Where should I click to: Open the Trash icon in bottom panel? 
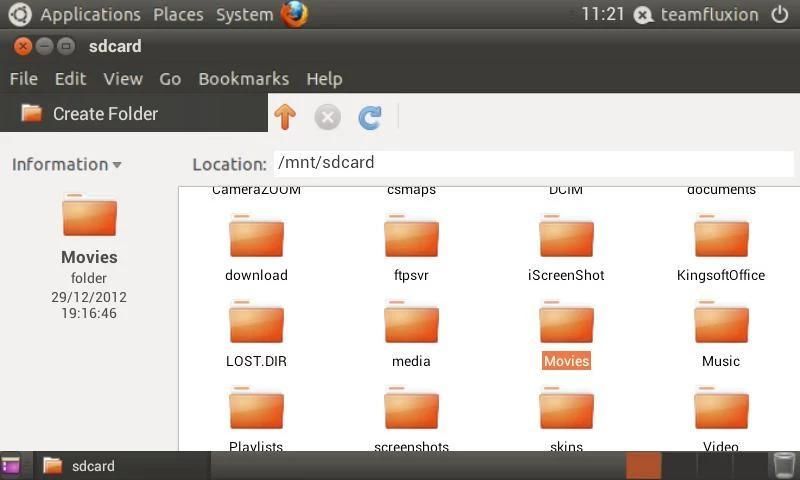(x=784, y=465)
